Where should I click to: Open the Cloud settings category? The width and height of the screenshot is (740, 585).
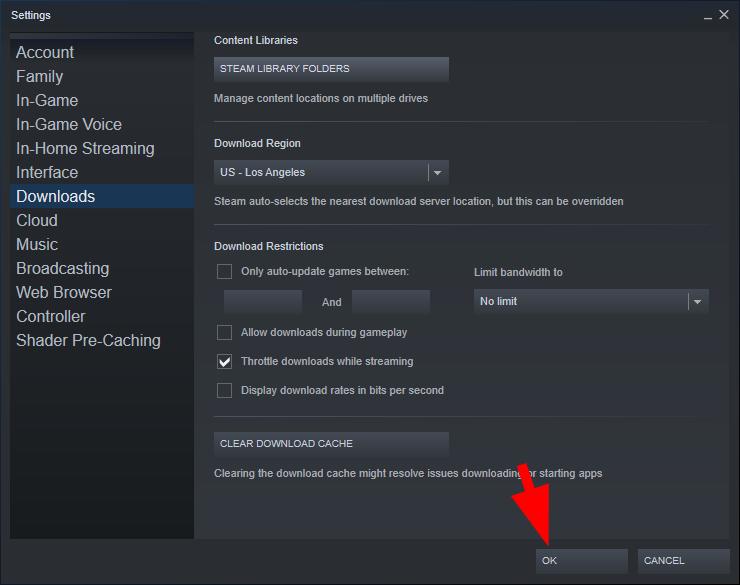coord(102,220)
